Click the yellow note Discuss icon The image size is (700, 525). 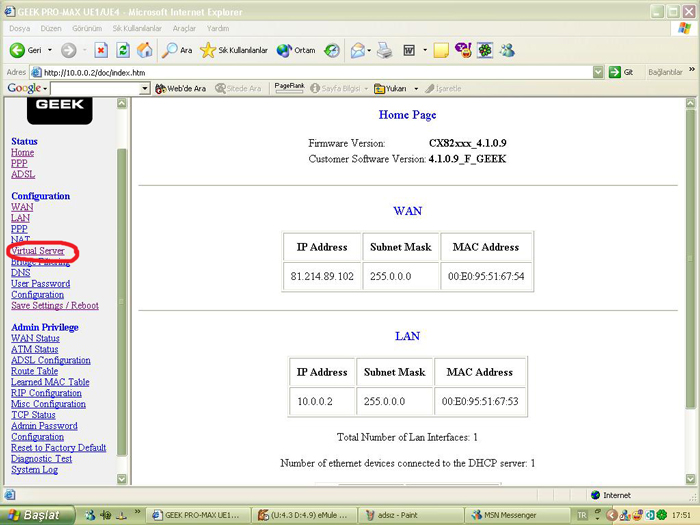pos(441,50)
